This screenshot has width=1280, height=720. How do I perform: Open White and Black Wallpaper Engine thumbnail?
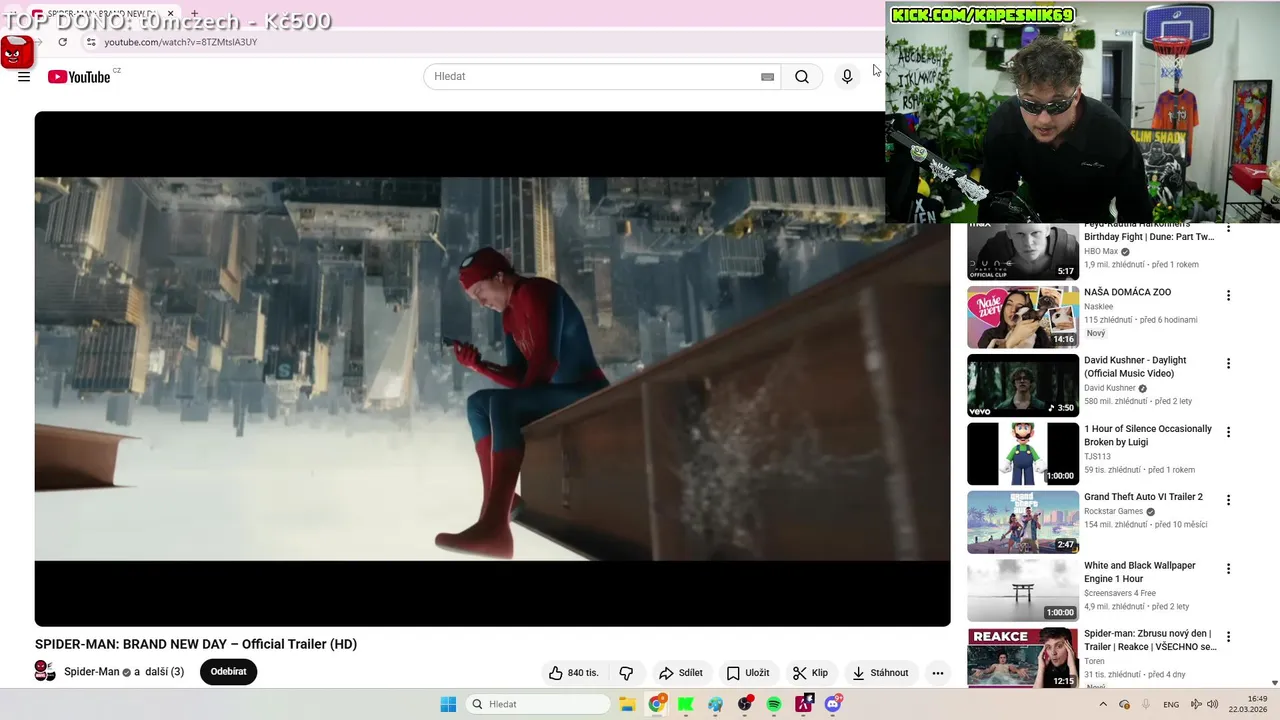(1023, 590)
